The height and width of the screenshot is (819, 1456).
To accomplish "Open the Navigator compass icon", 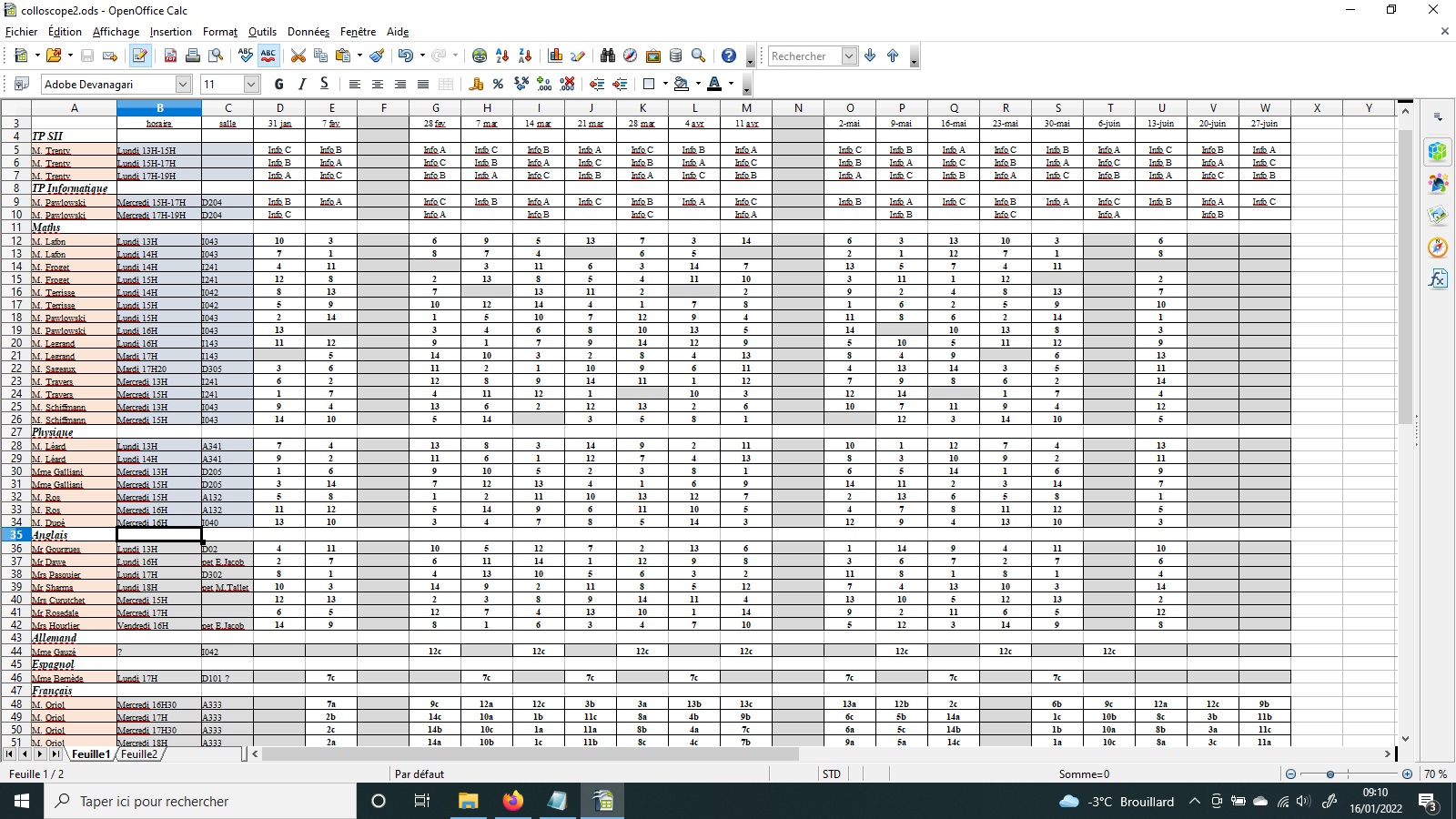I will pos(630,56).
